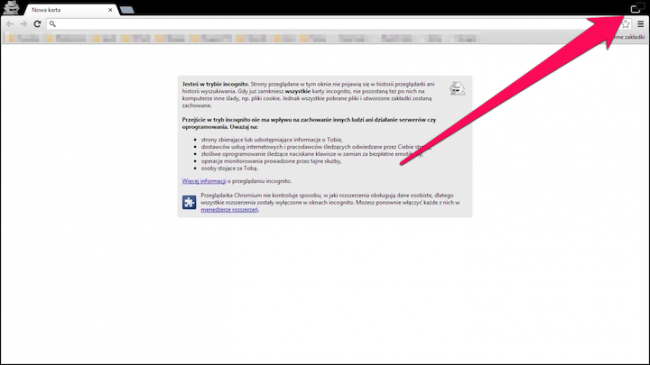Open the Inne zakładki bookmarks folder
The width and height of the screenshot is (650, 365).
point(629,37)
